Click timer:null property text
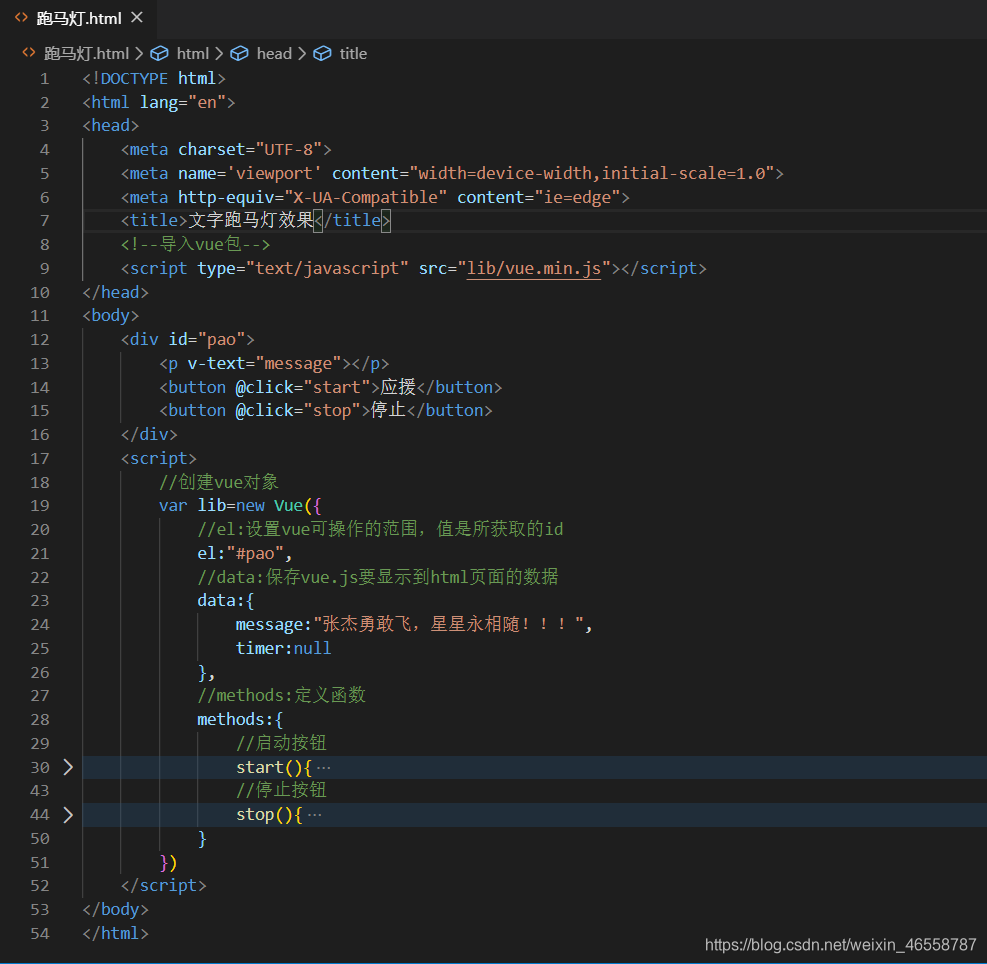 coord(283,649)
